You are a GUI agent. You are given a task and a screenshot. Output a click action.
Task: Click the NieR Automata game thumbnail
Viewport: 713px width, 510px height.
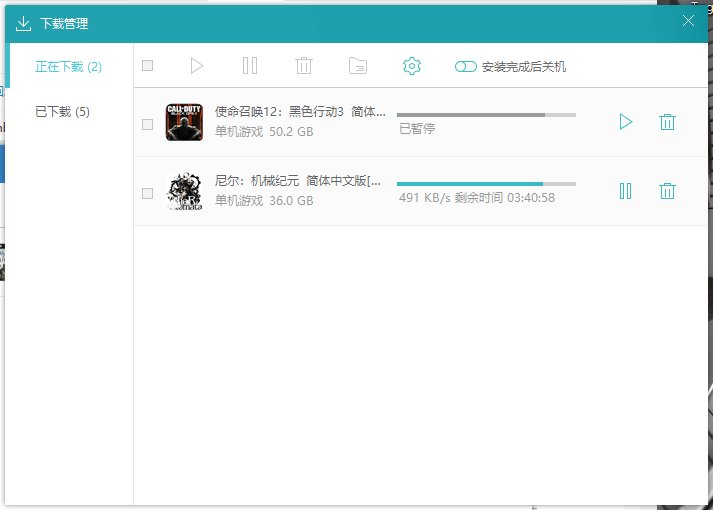pyautogui.click(x=184, y=191)
